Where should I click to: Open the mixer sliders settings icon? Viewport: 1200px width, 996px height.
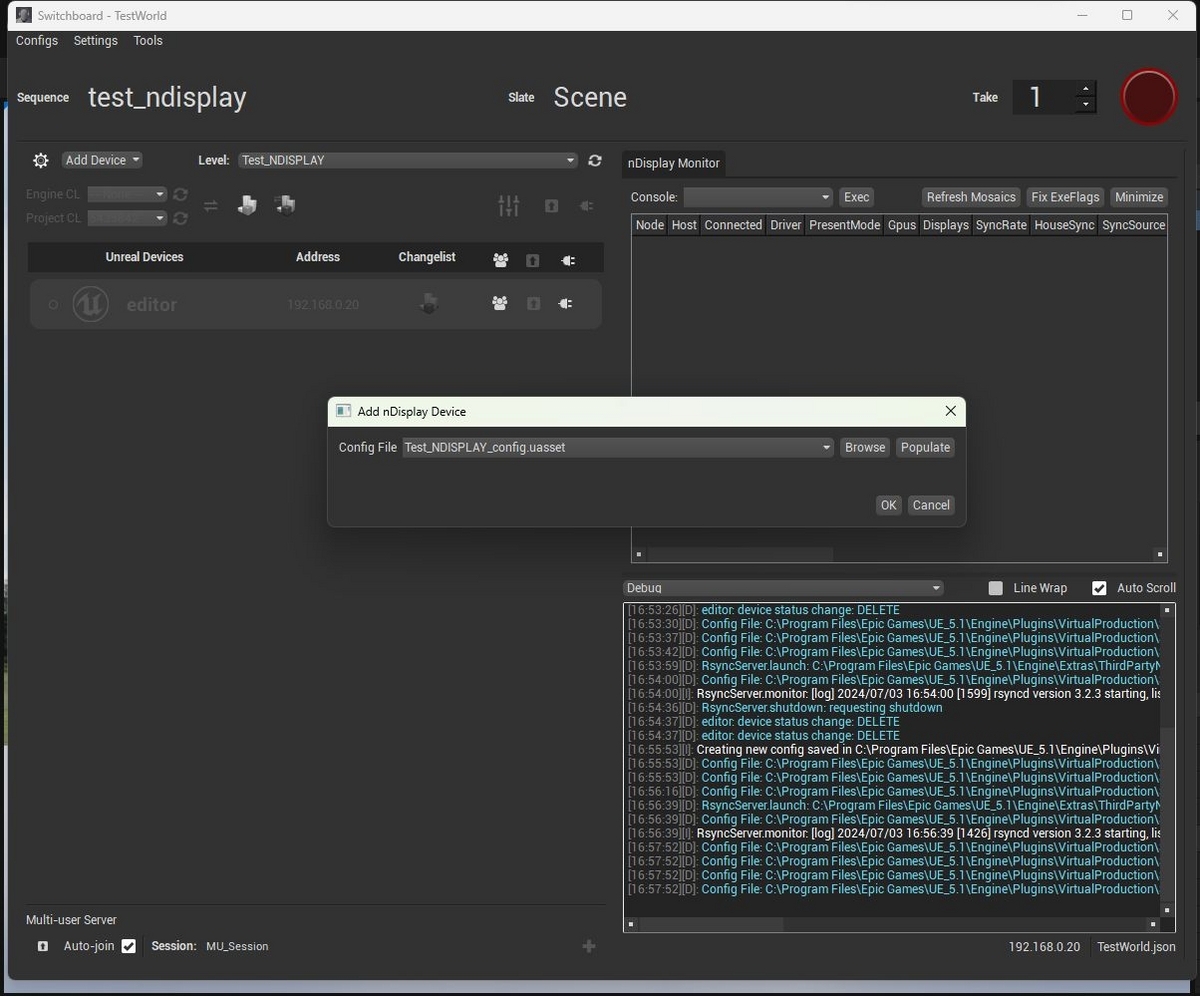point(509,206)
